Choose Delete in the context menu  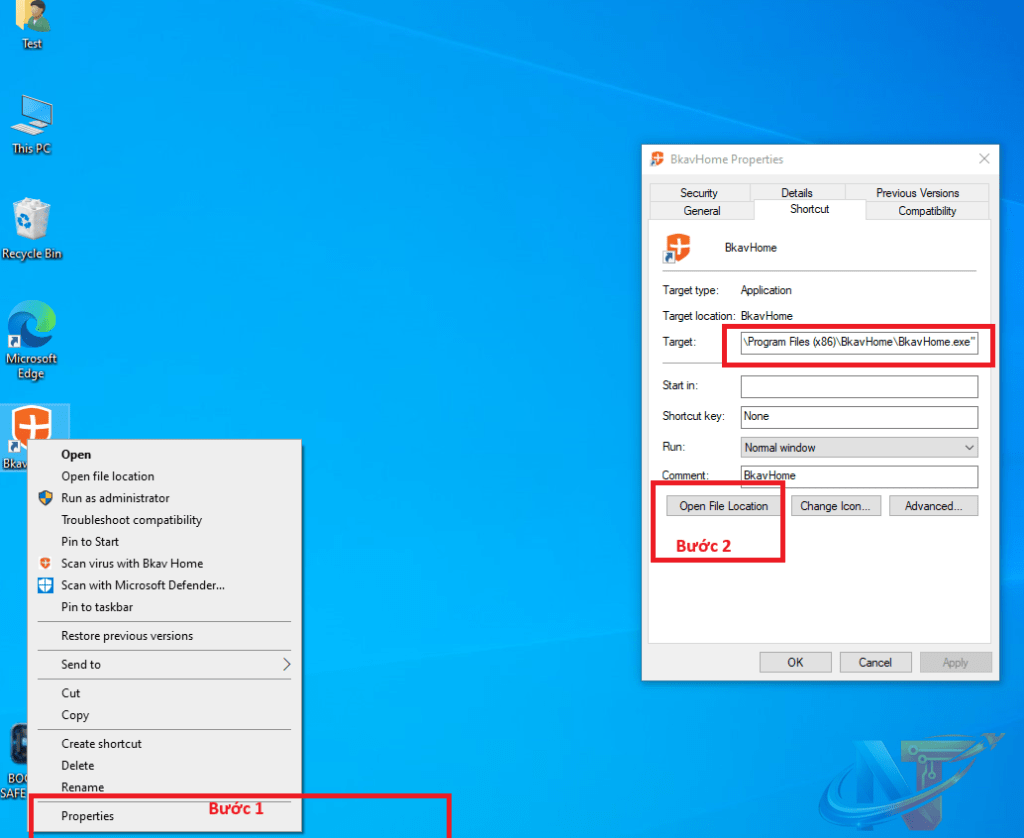tap(165, 765)
